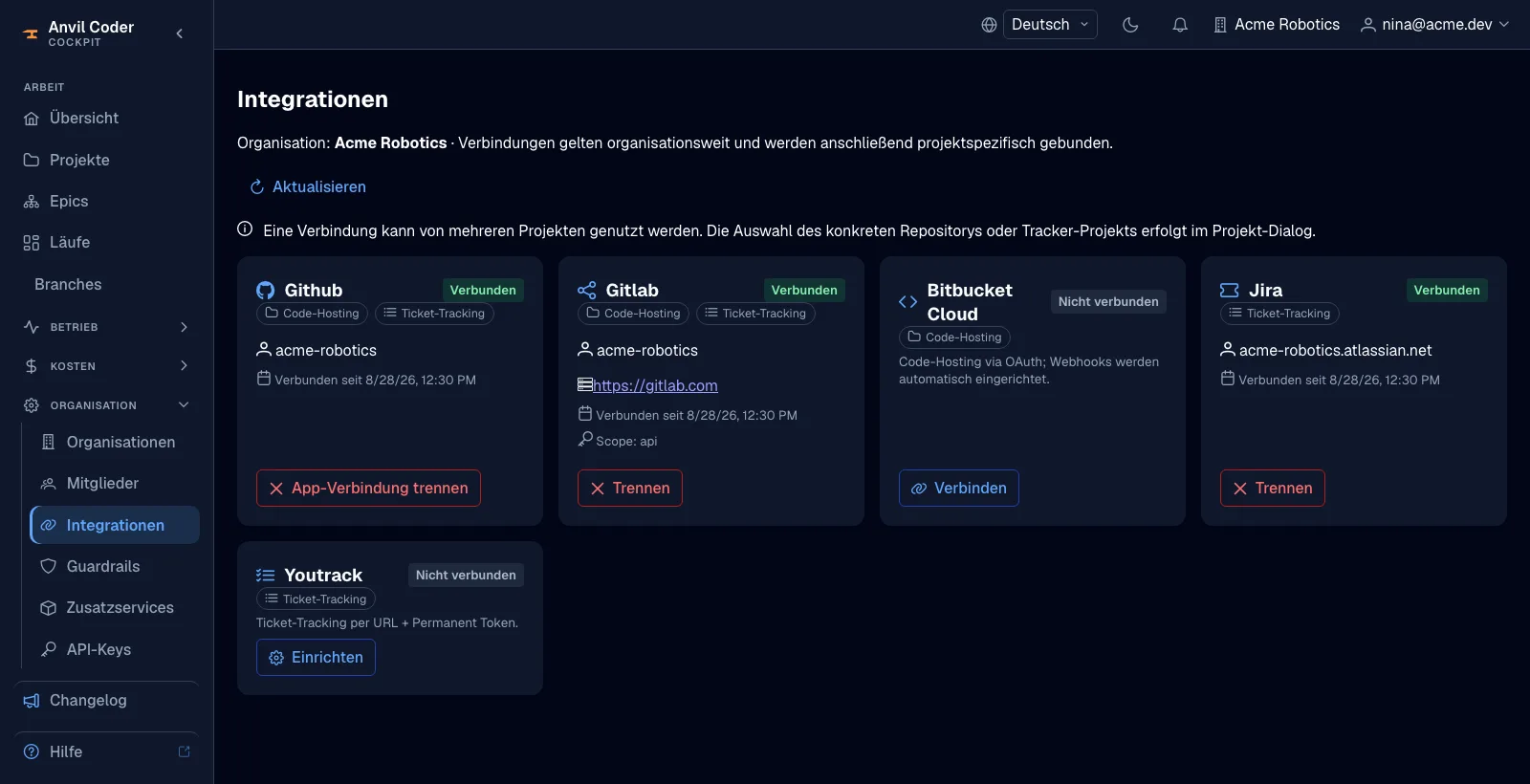Image resolution: width=1530 pixels, height=784 pixels.
Task: Click the Gitlab share icon
Action: click(x=587, y=290)
